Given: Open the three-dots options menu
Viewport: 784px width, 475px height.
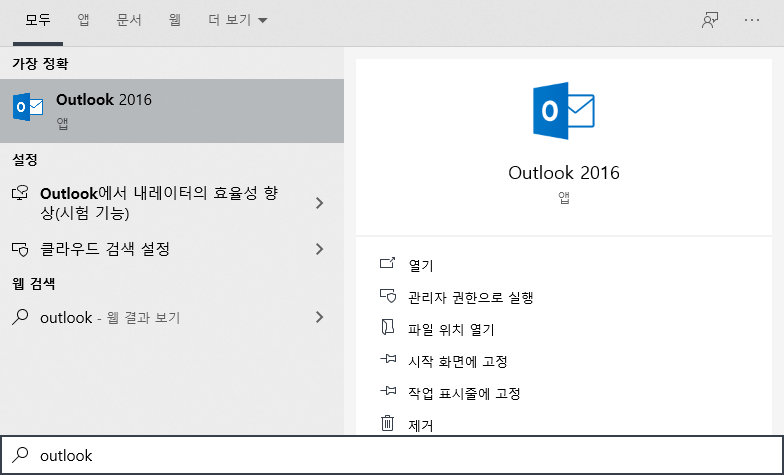Looking at the screenshot, I should click(752, 20).
